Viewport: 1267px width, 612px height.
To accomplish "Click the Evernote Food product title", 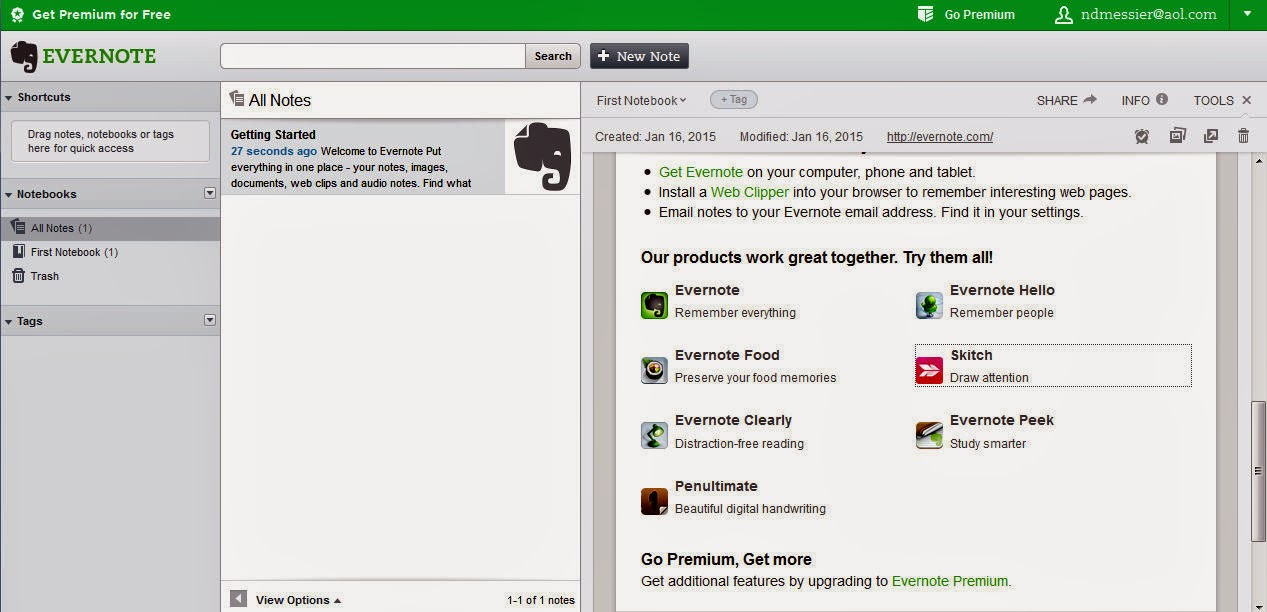I will point(727,355).
